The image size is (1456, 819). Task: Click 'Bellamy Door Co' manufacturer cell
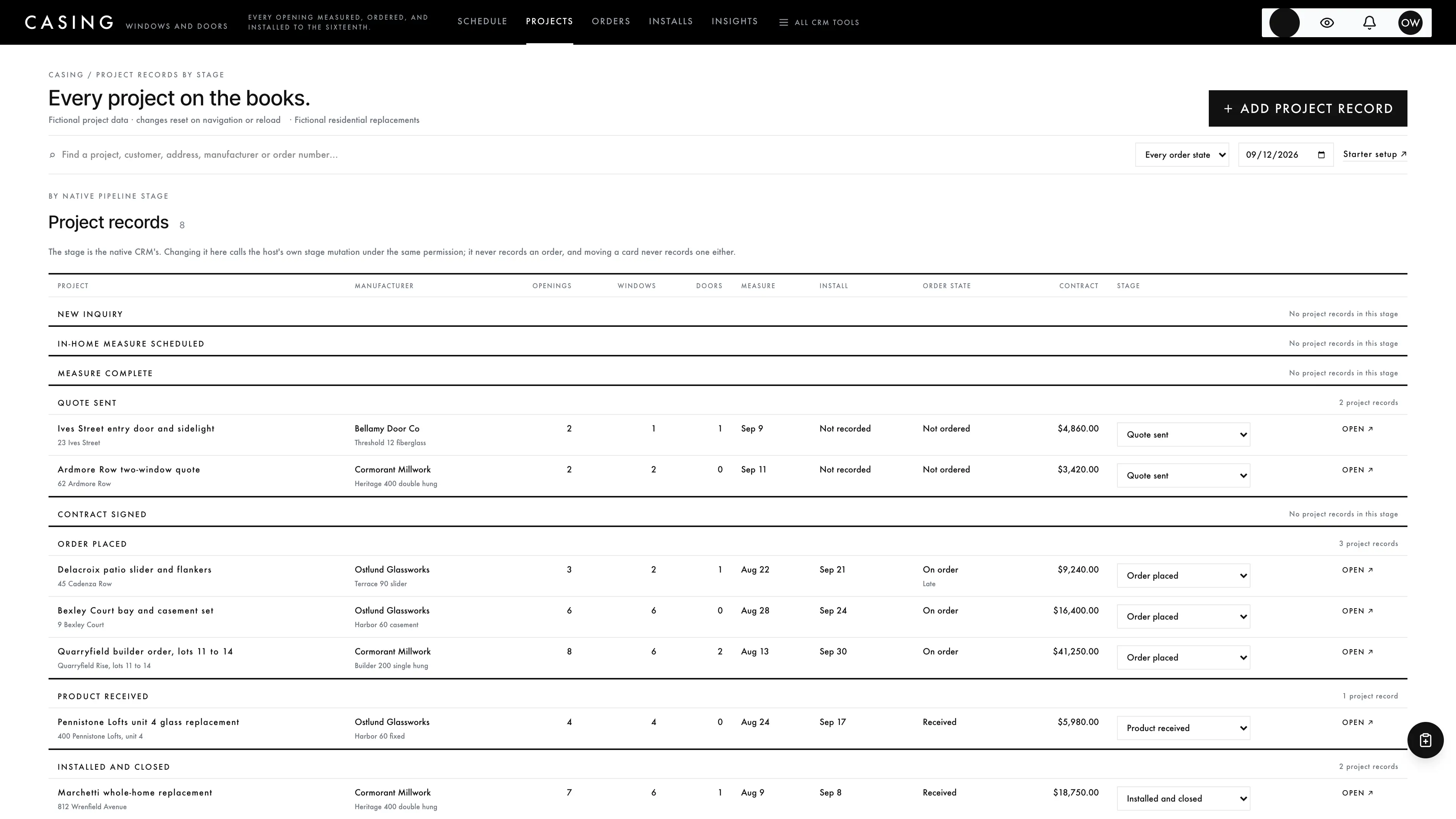tap(387, 429)
